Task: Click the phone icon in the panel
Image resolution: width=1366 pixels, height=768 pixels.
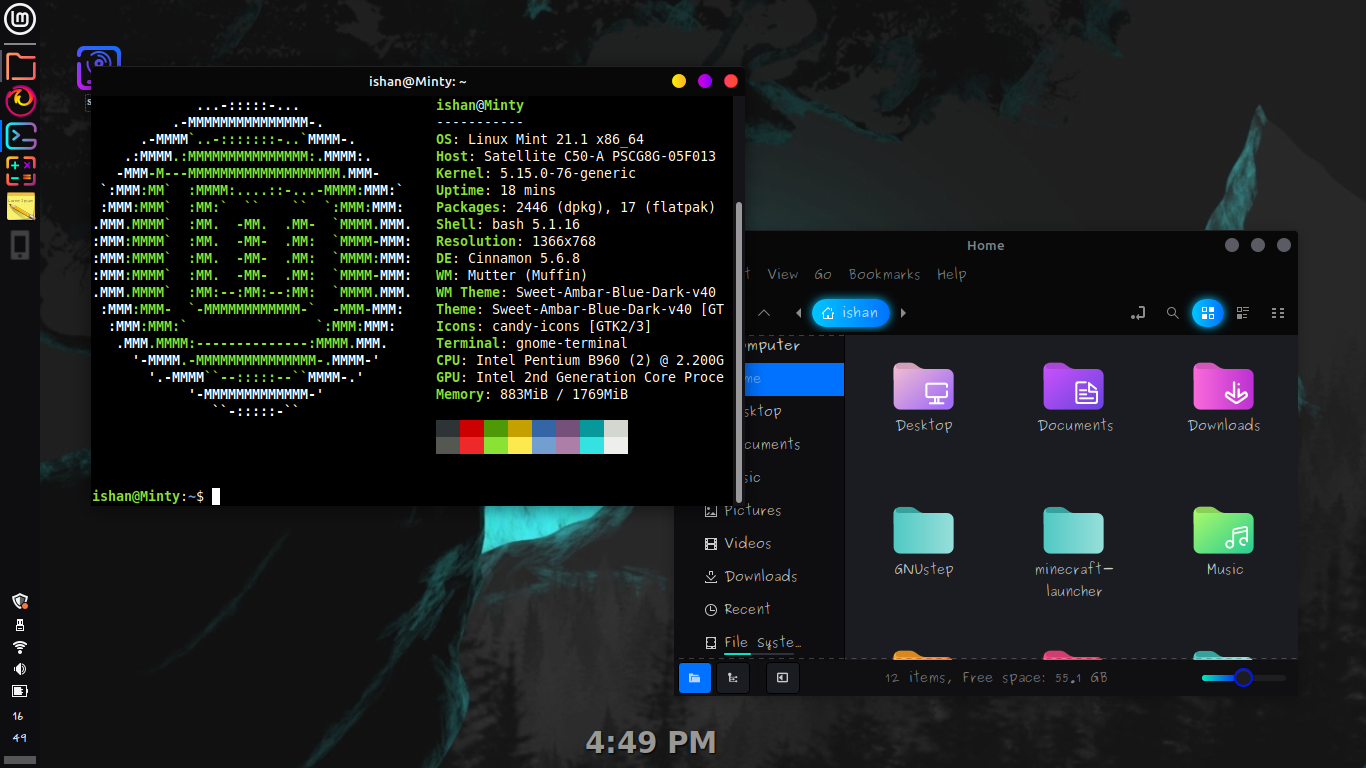Action: [20, 245]
